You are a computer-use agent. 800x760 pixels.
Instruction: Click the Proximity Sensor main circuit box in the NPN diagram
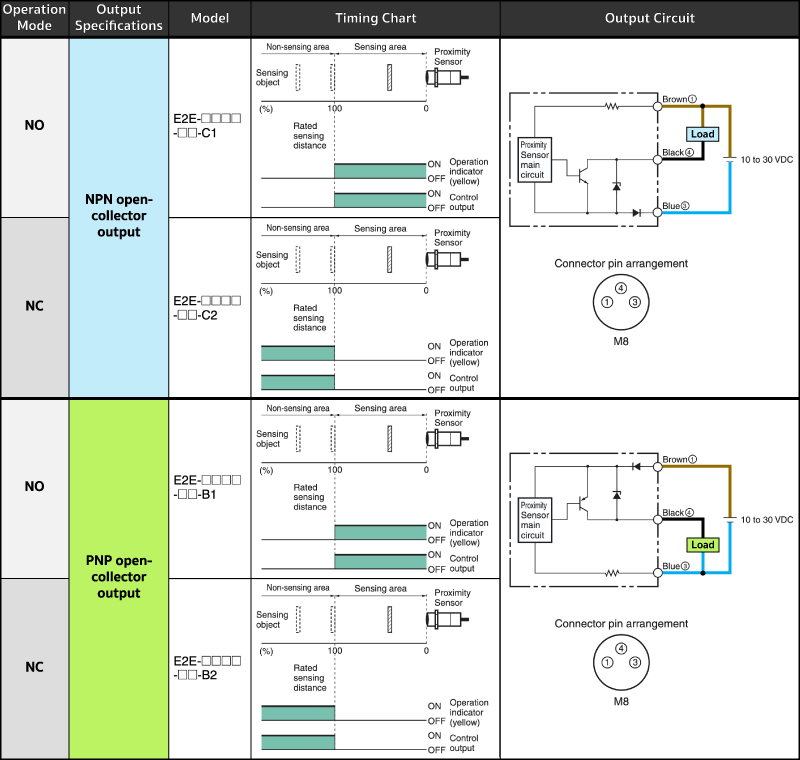(535, 160)
